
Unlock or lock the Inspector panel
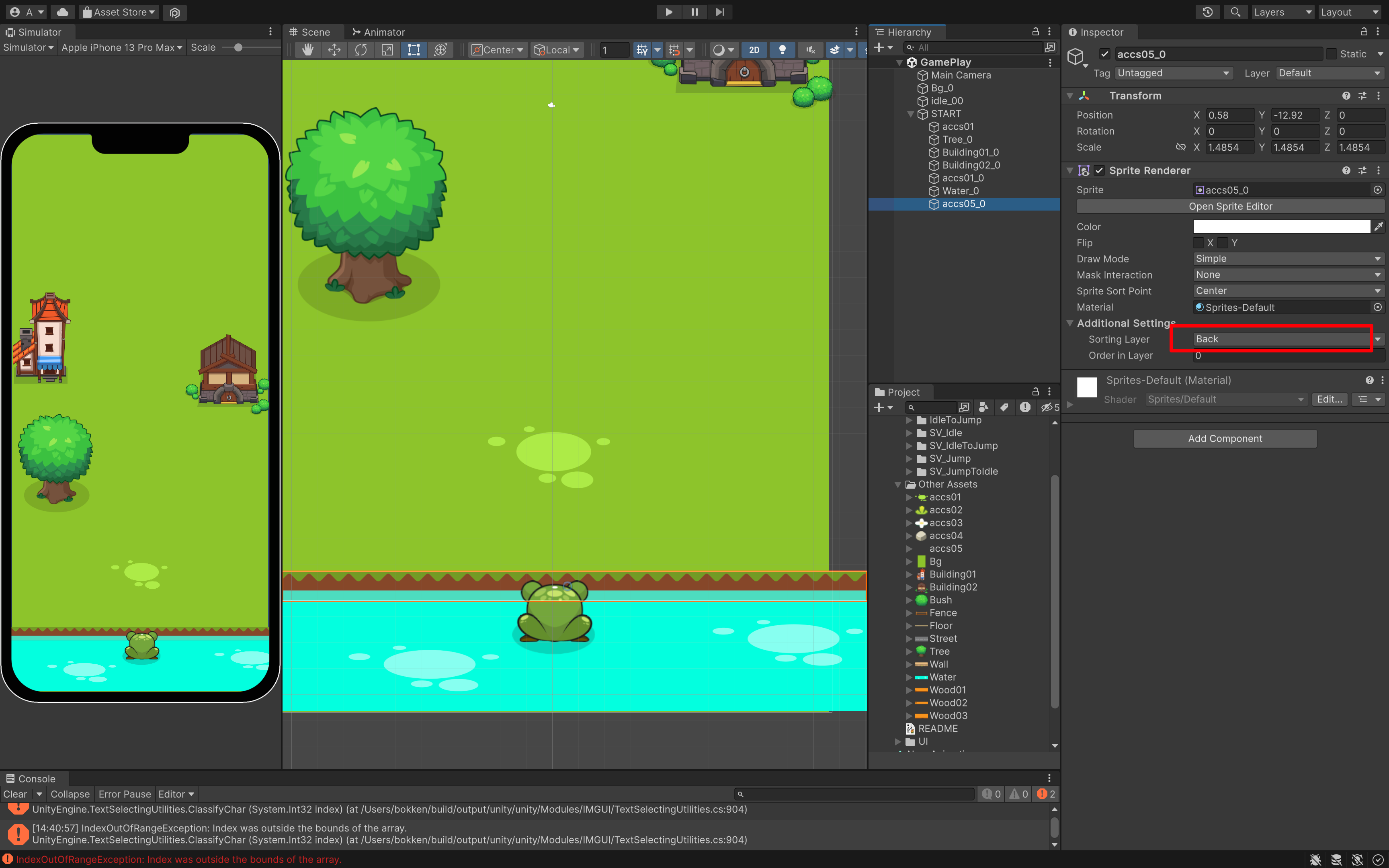pyautogui.click(x=1364, y=32)
